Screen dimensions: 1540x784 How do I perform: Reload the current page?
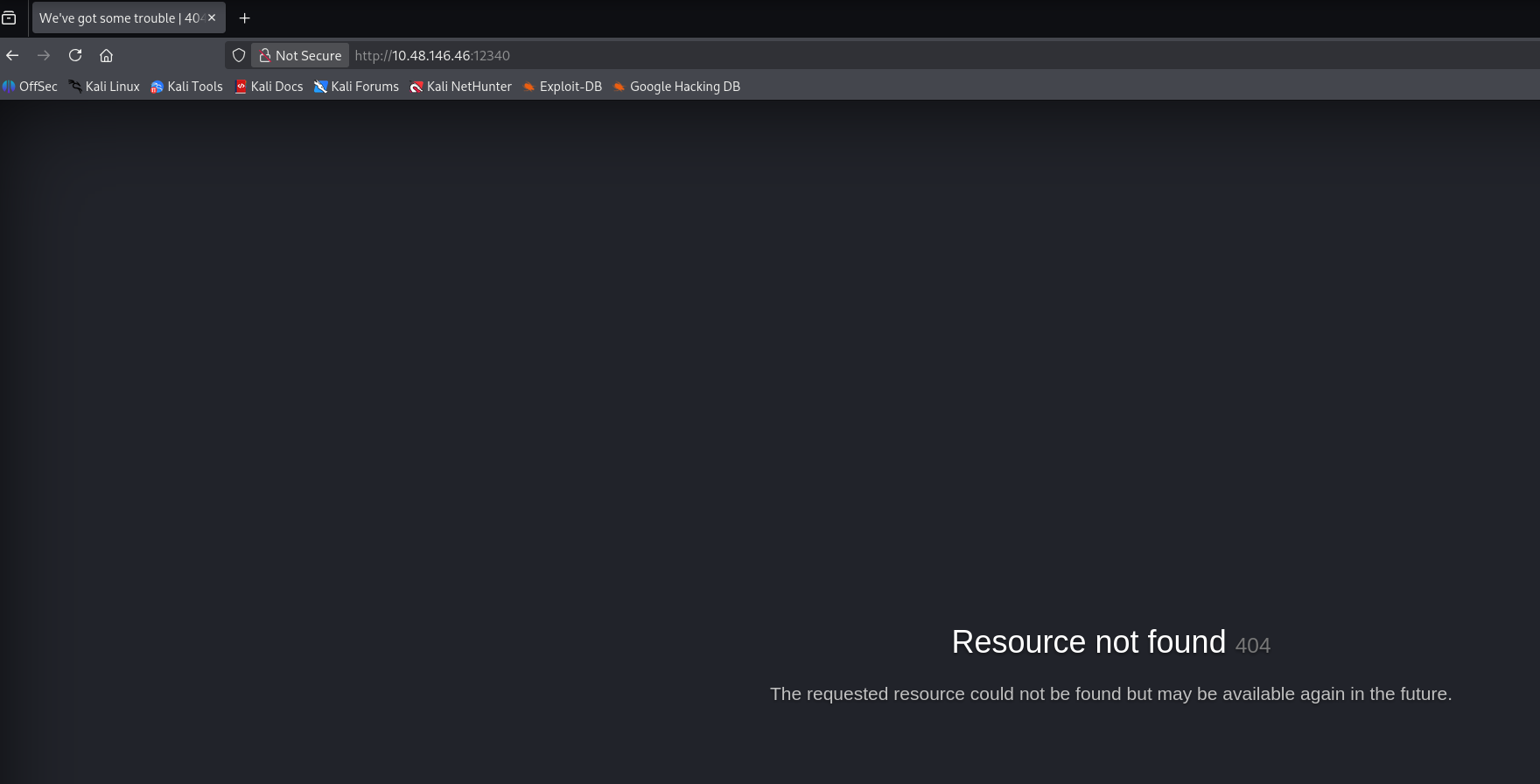coord(75,55)
